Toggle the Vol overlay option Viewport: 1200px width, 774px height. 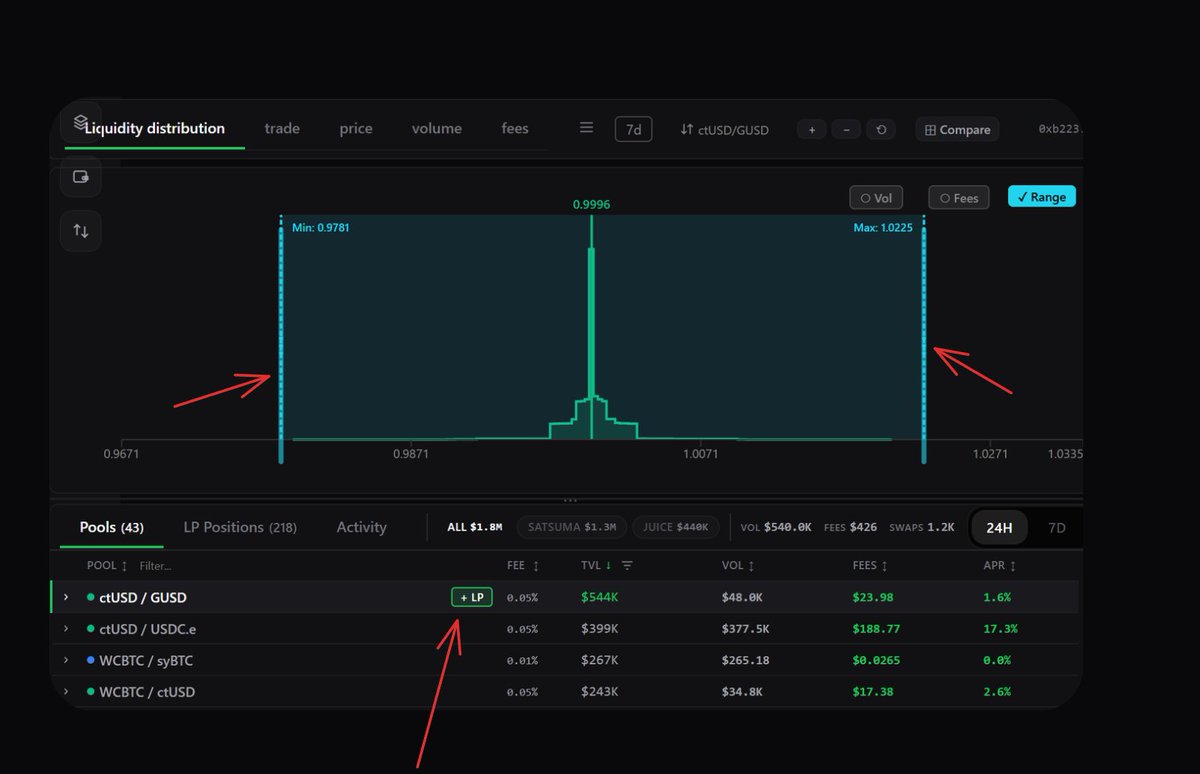[x=876, y=198]
